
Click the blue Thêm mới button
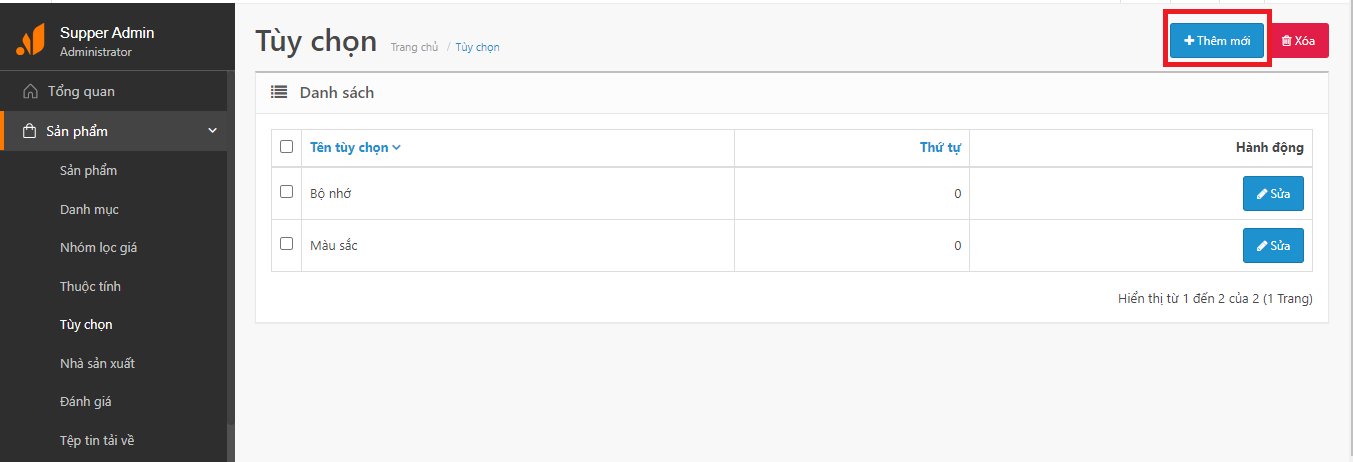[1217, 41]
